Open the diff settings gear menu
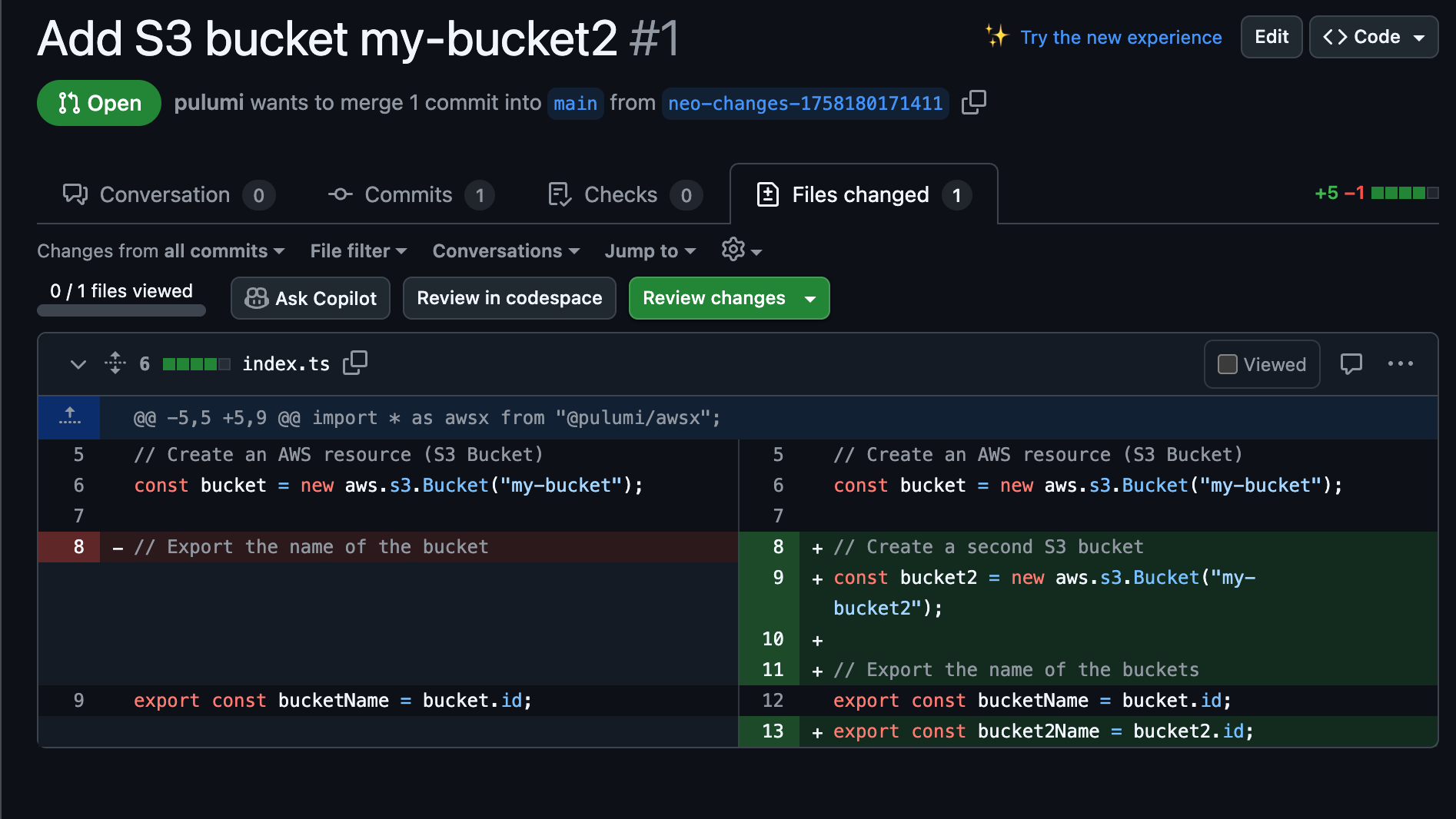Viewport: 1456px width, 819px height. [741, 250]
